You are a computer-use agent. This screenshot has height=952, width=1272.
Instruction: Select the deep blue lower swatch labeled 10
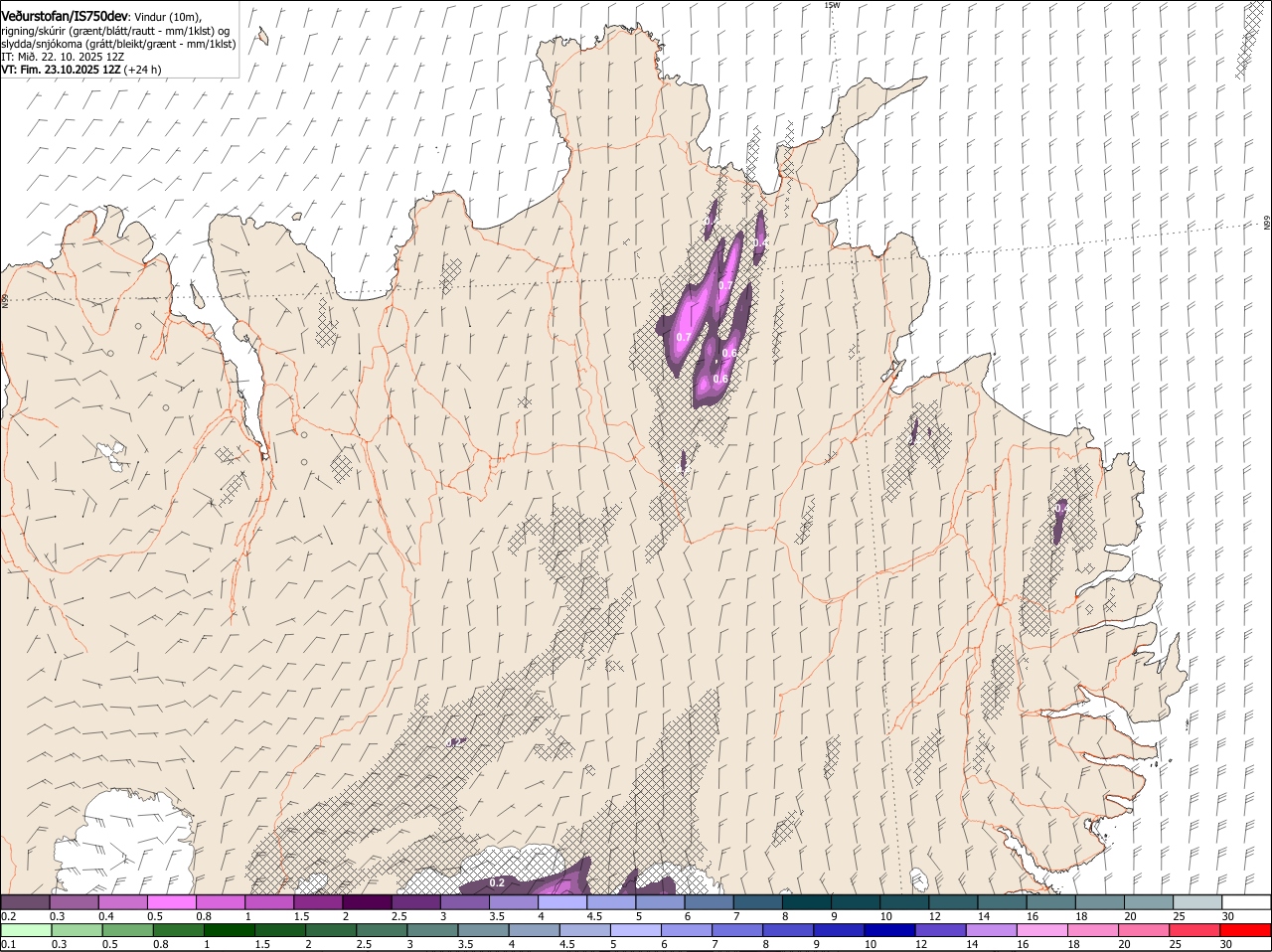pyautogui.click(x=890, y=930)
